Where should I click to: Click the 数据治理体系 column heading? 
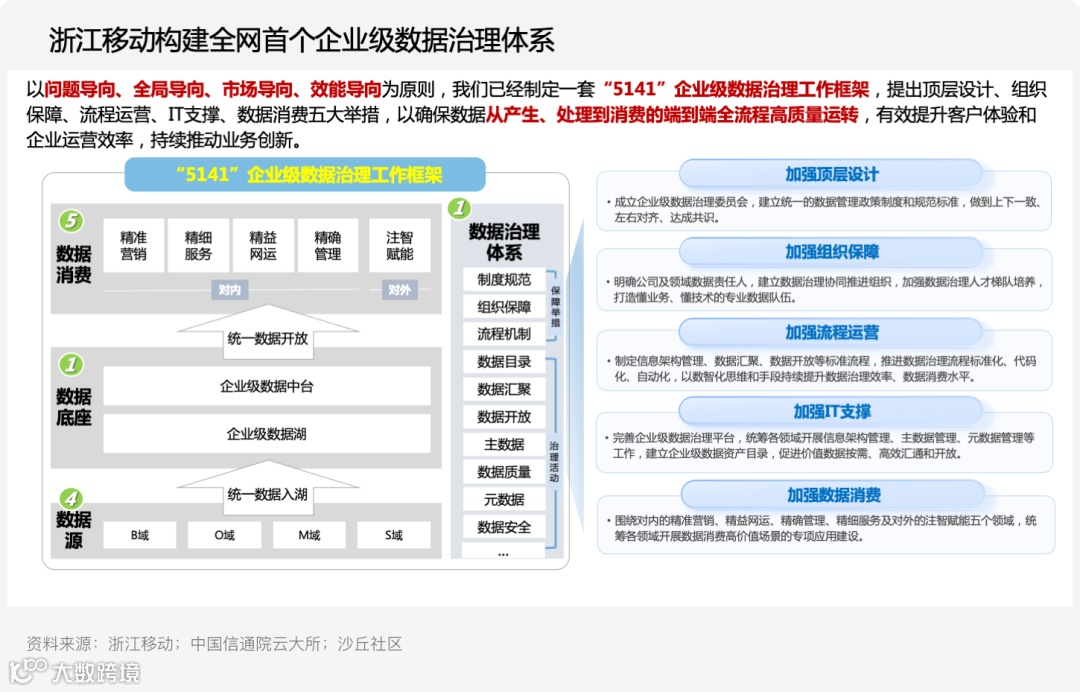[x=504, y=242]
